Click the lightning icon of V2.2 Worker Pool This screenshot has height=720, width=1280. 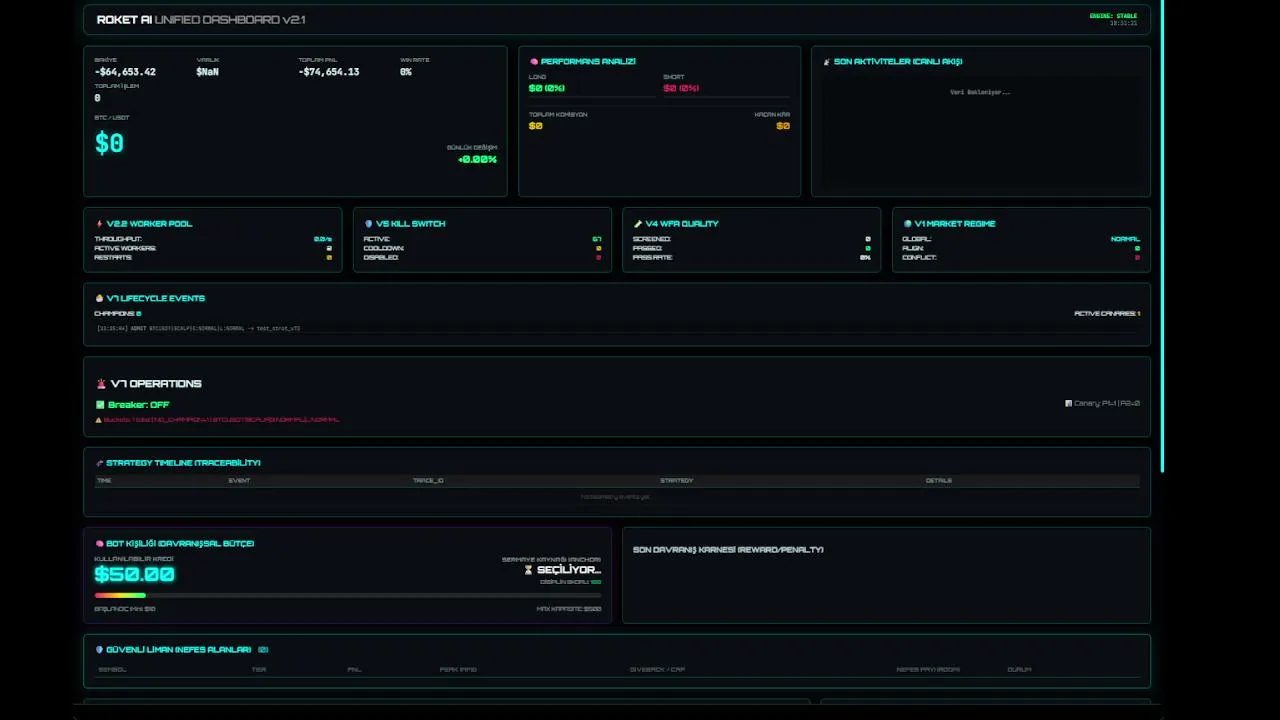[99, 224]
